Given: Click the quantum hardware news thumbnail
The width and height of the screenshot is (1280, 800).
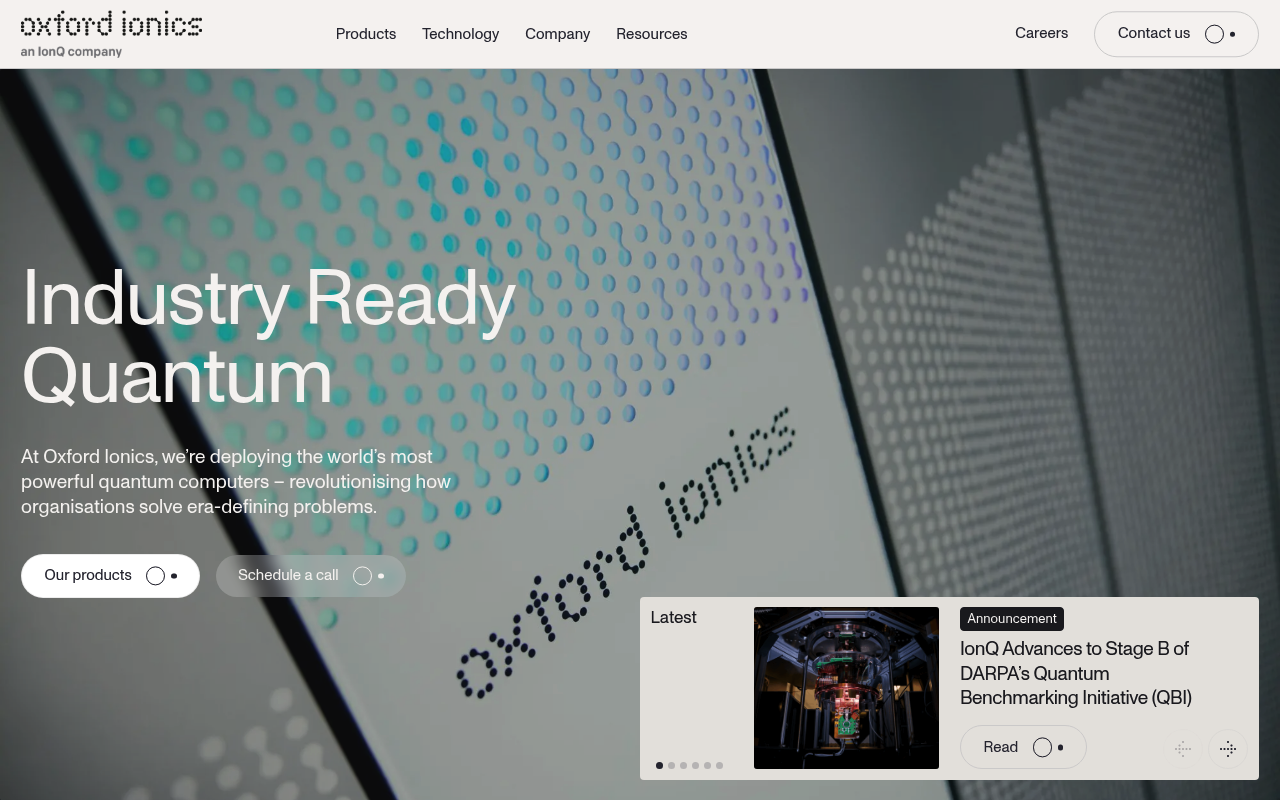Looking at the screenshot, I should tap(846, 688).
